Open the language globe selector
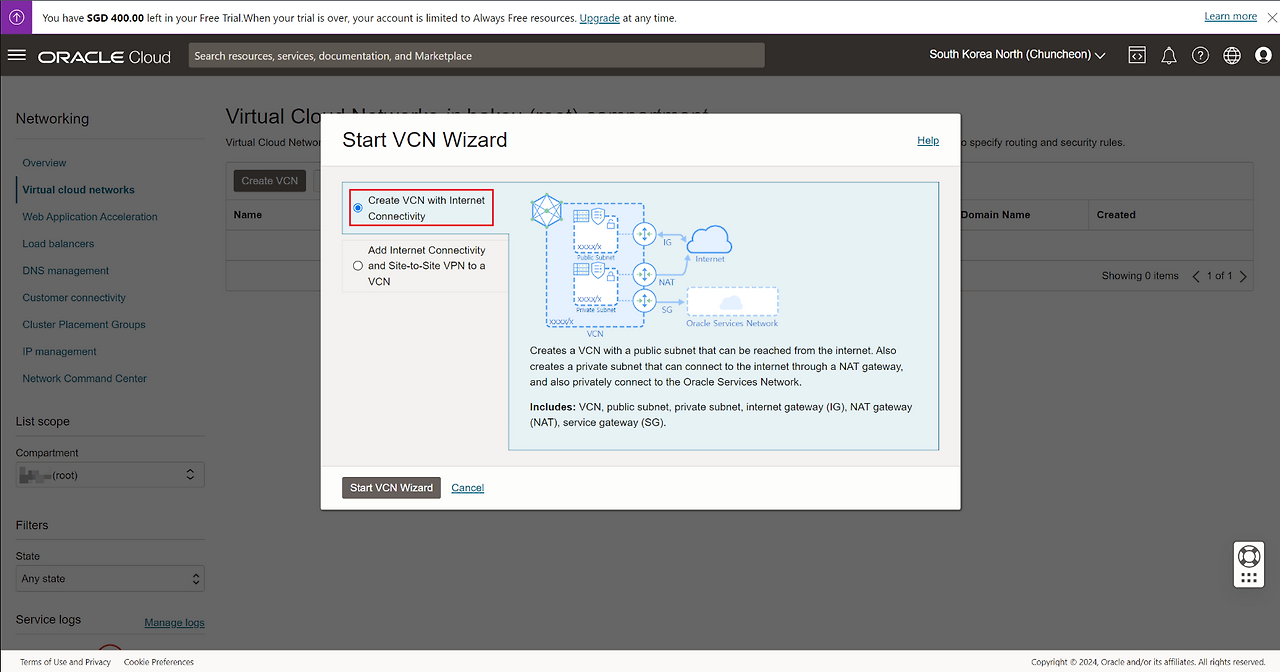Screen dimensions: 1280x672 1232,56
